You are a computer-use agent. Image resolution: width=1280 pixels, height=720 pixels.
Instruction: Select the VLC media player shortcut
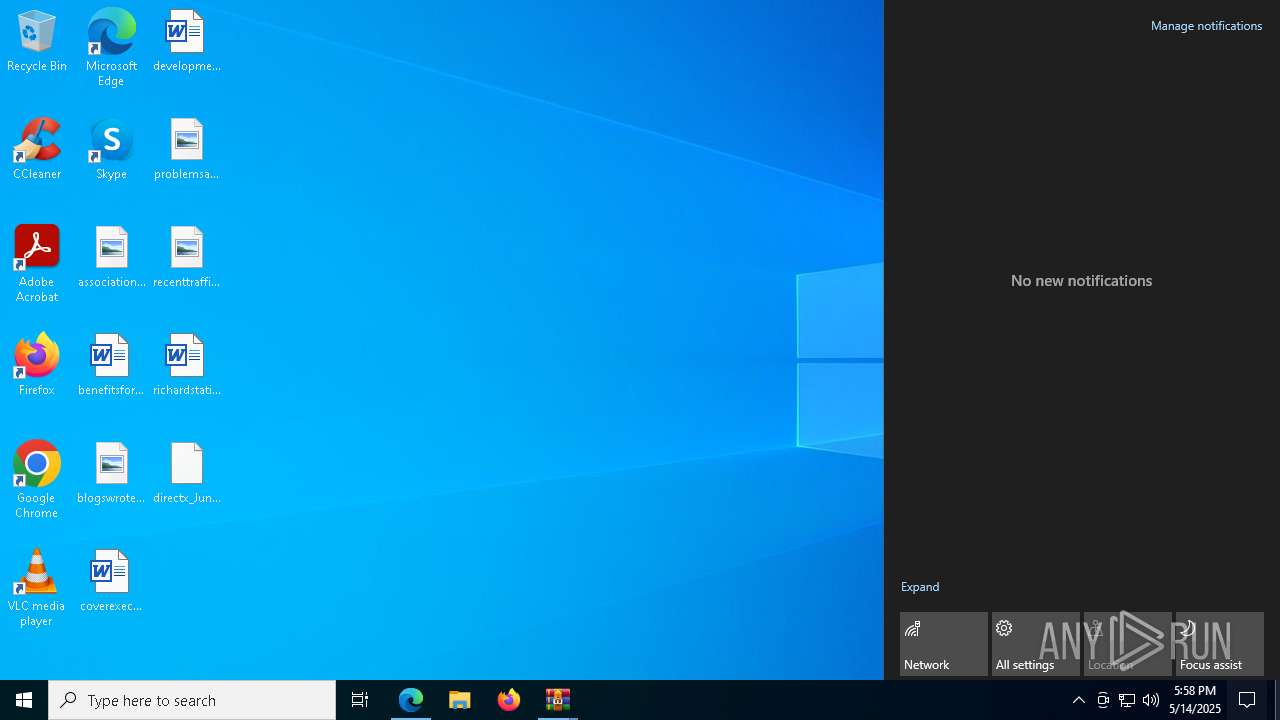tap(37, 588)
